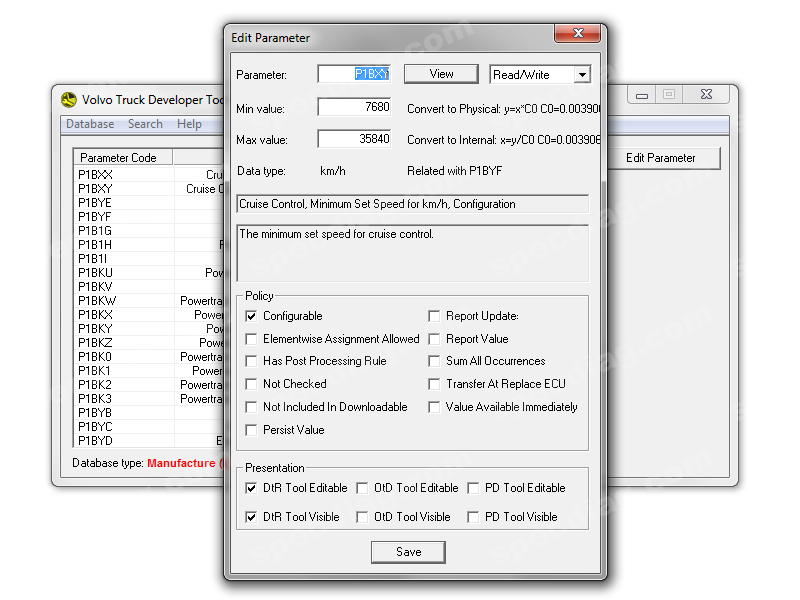Select row P1B1H in parameter list
The width and height of the screenshot is (800, 600).
[149, 245]
